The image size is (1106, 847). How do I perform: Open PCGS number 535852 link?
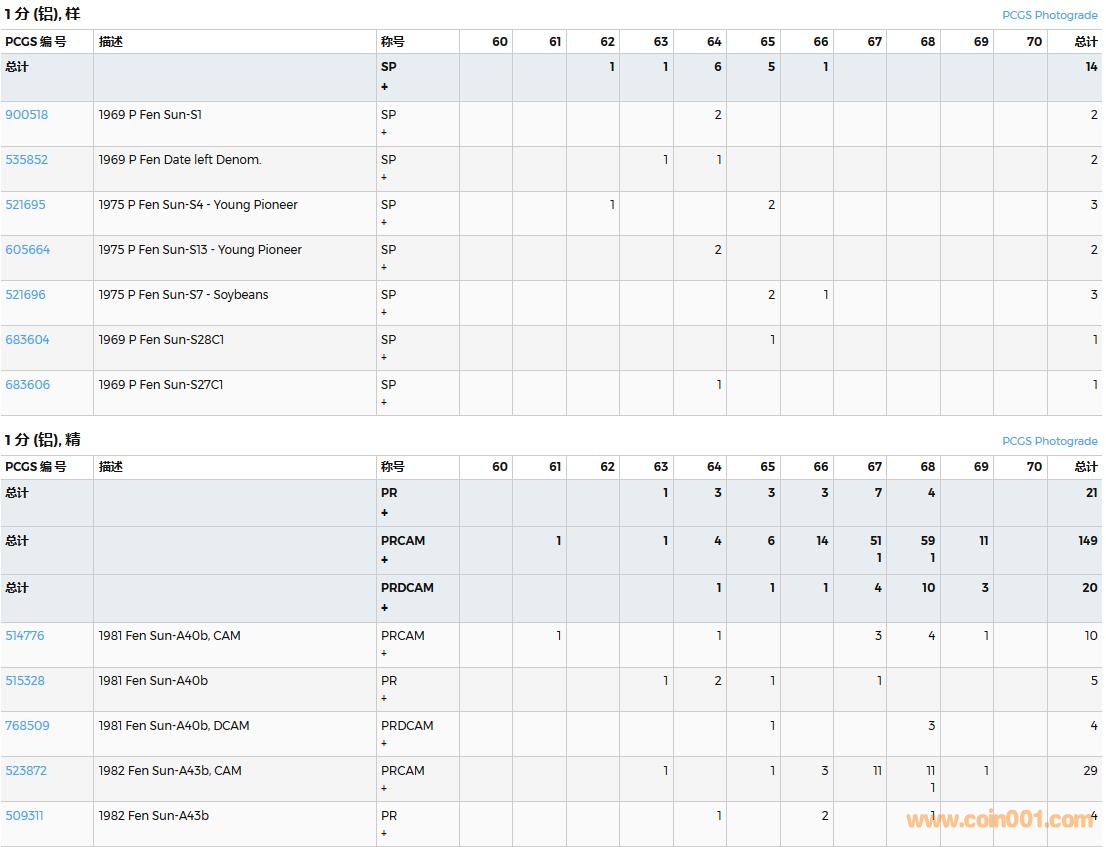coord(26,160)
